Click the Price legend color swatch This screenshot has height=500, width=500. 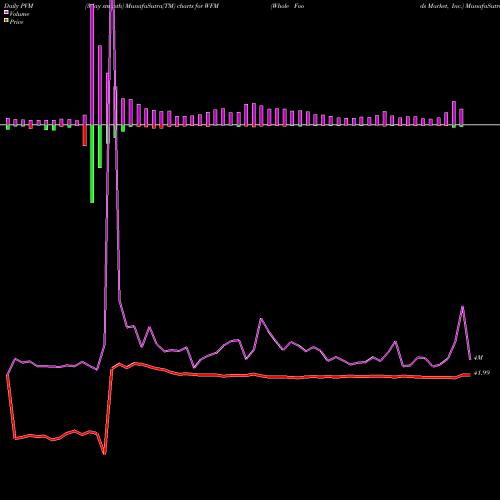[6, 21]
